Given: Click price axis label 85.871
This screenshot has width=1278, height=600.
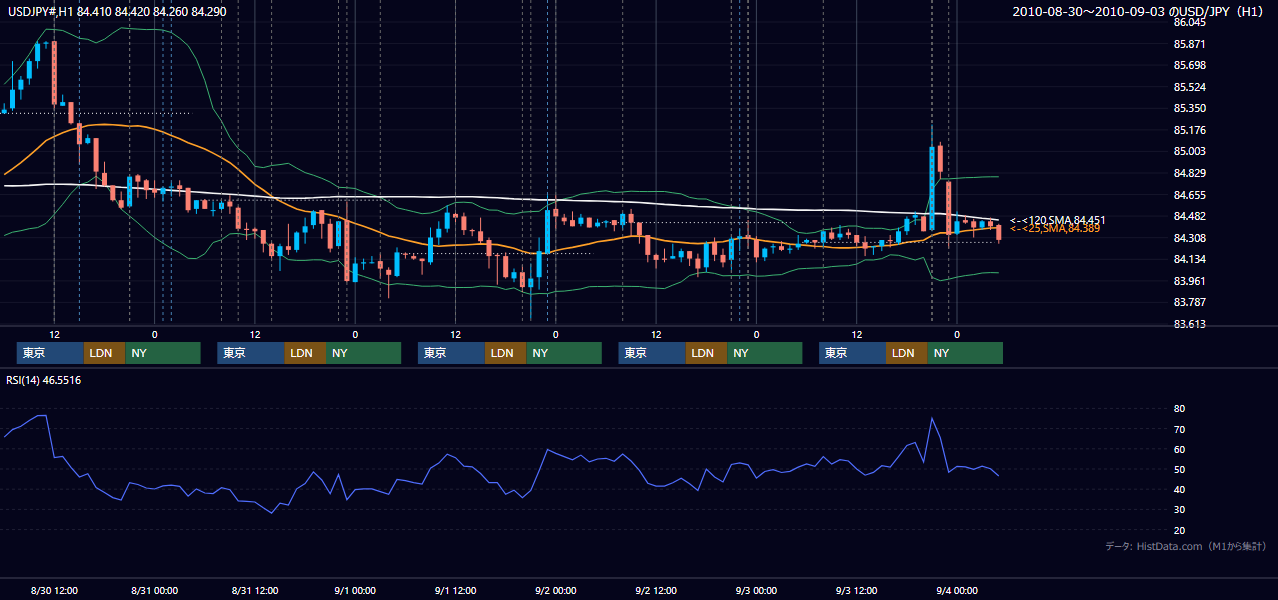Looking at the screenshot, I should point(1189,44).
